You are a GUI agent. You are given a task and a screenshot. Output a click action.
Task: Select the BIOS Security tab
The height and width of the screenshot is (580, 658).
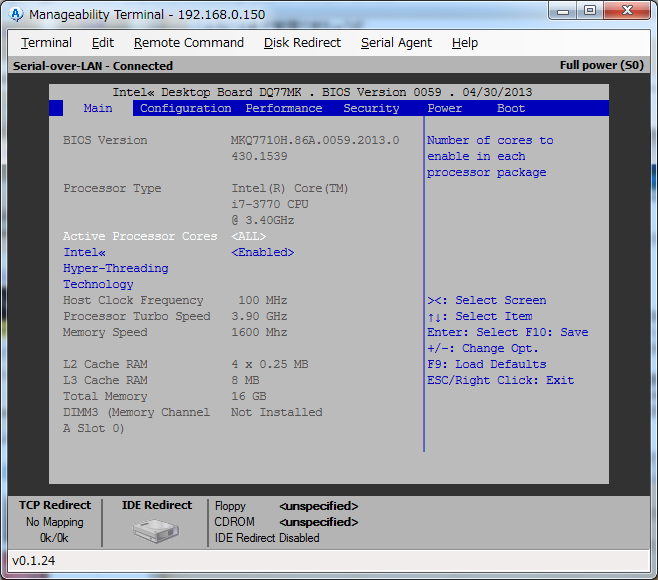click(371, 108)
